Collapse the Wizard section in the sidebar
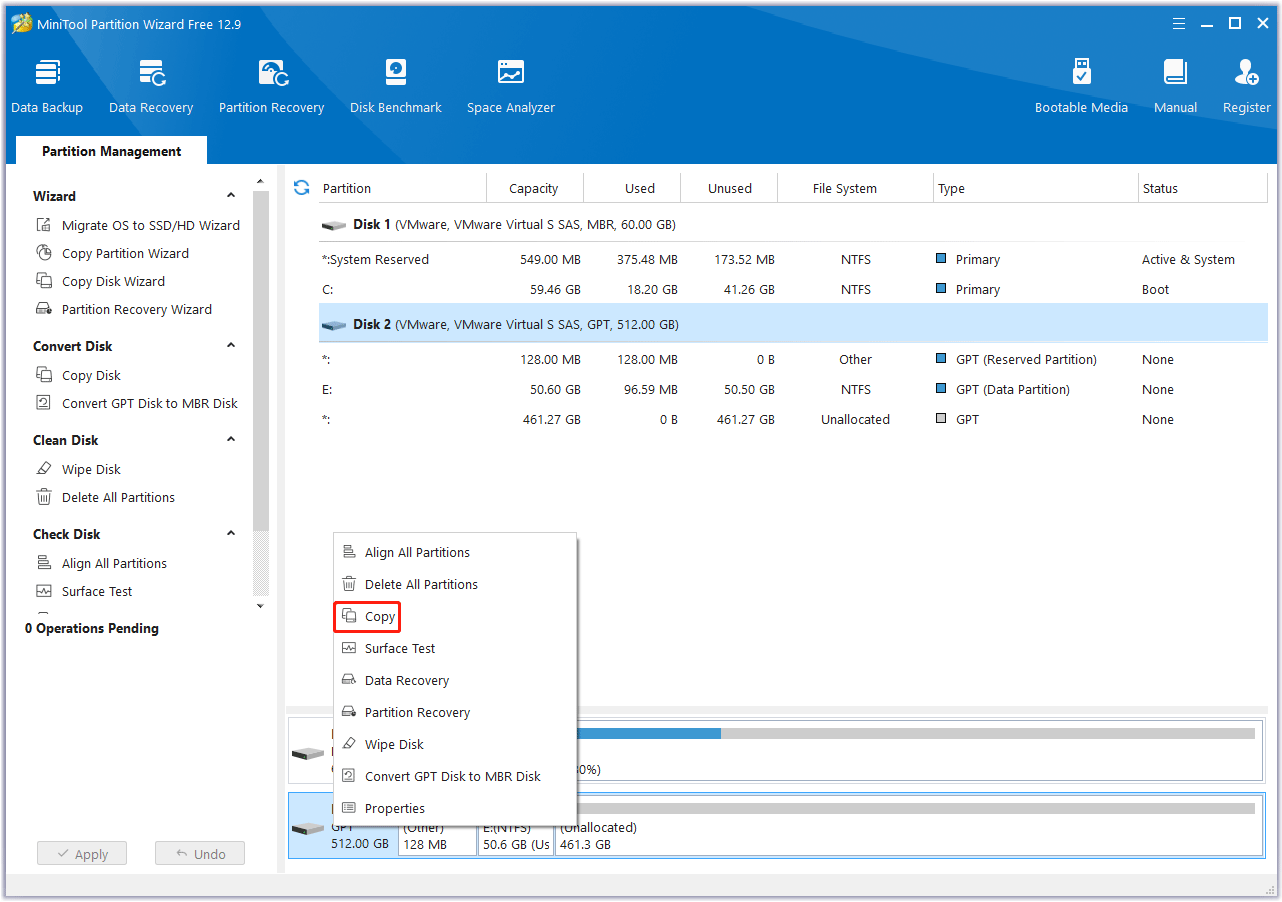Image resolution: width=1282 pixels, height=902 pixels. tap(230, 195)
